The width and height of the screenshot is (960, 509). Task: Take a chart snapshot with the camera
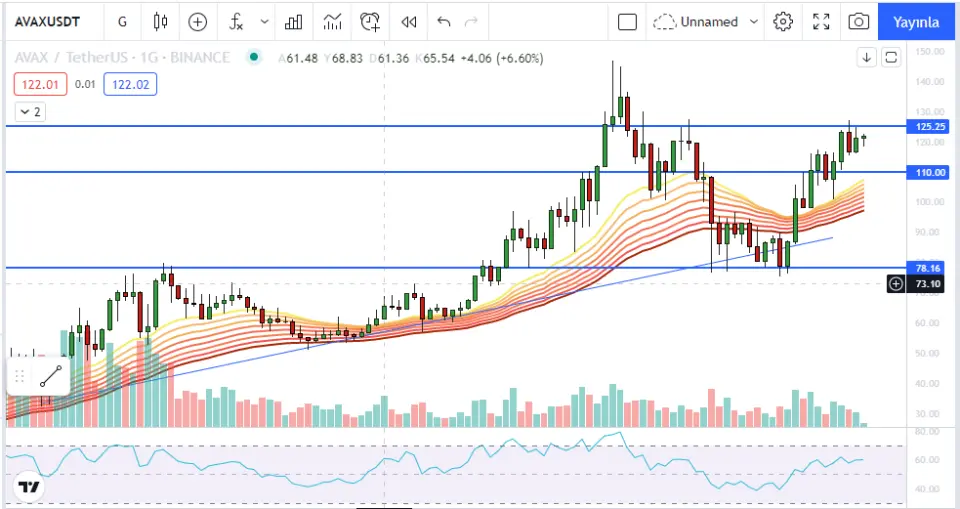[858, 21]
